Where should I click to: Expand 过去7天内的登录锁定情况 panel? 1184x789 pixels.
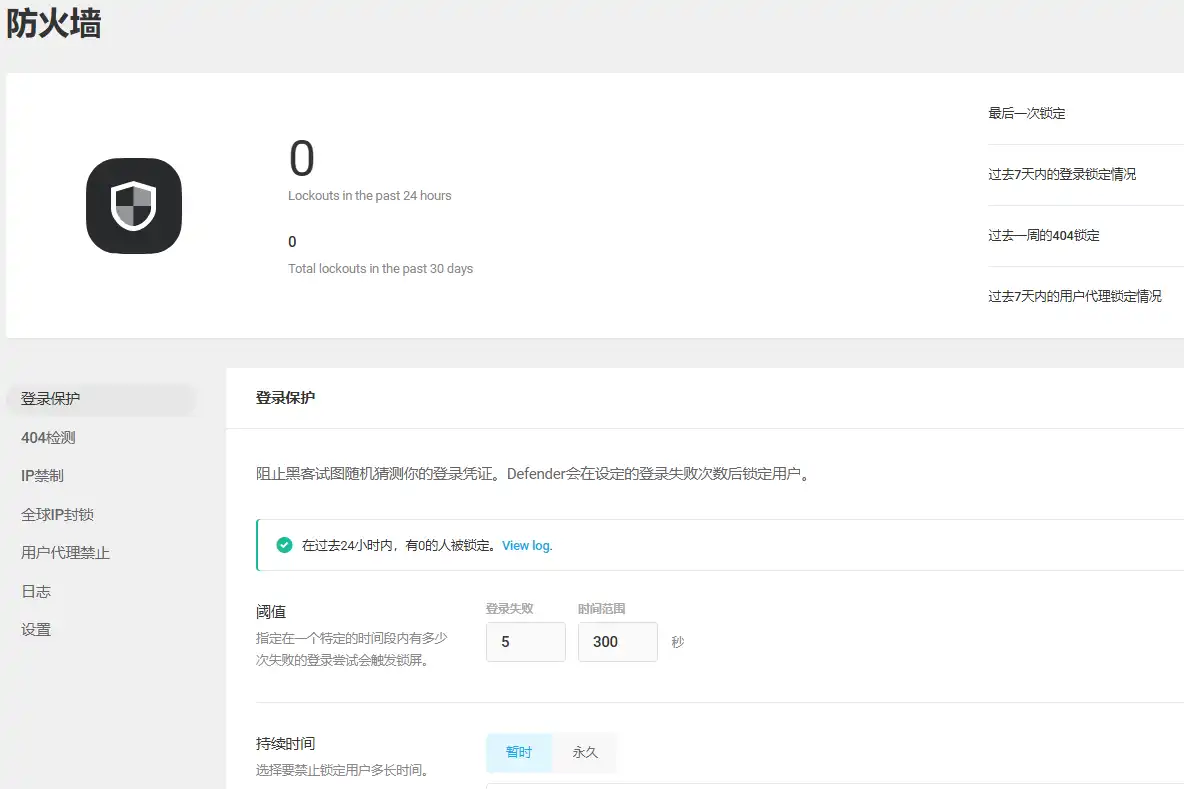[x=1060, y=174]
